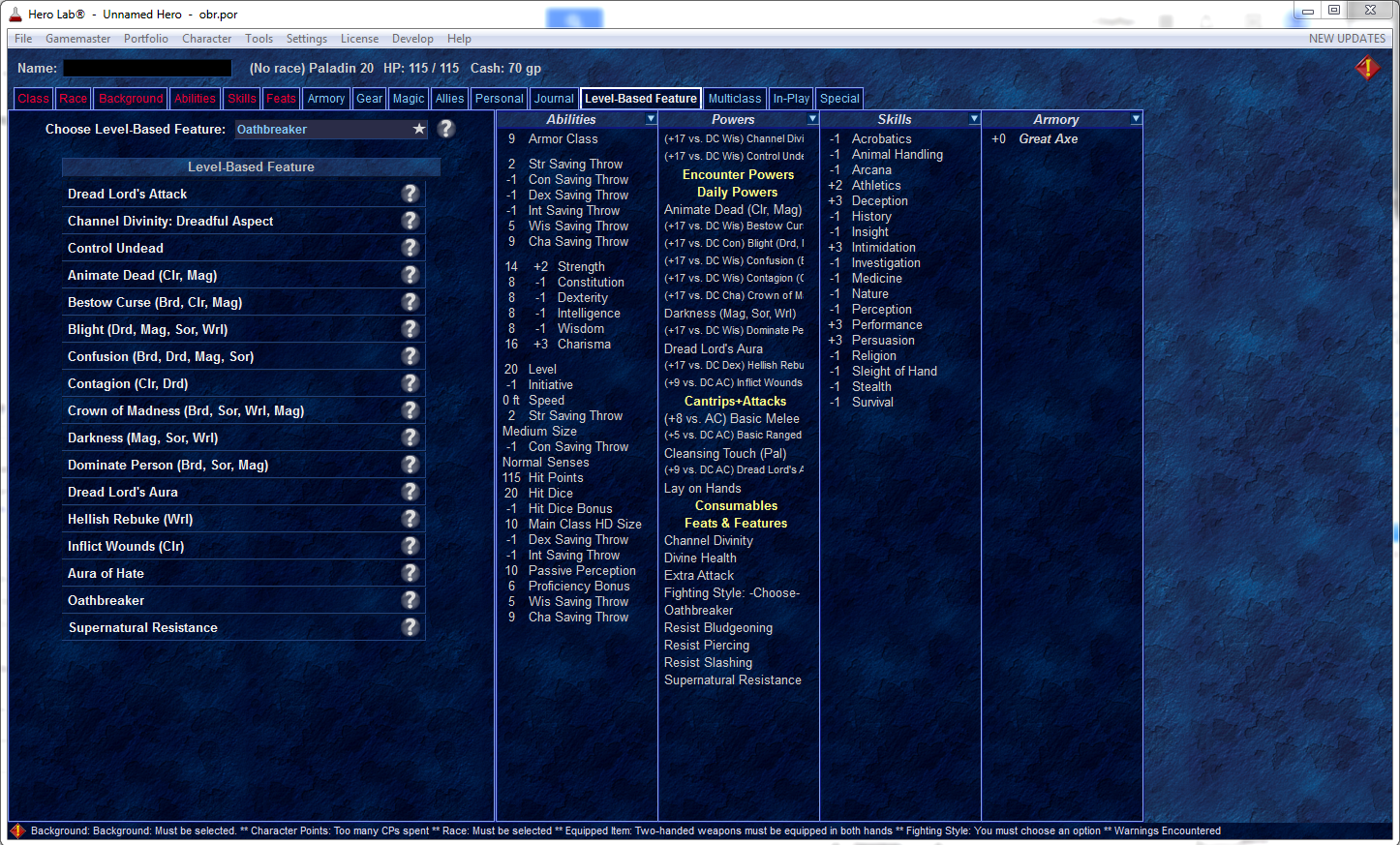Click Extra Attack feature entry
The width and height of the screenshot is (1400, 845).
tap(699, 575)
